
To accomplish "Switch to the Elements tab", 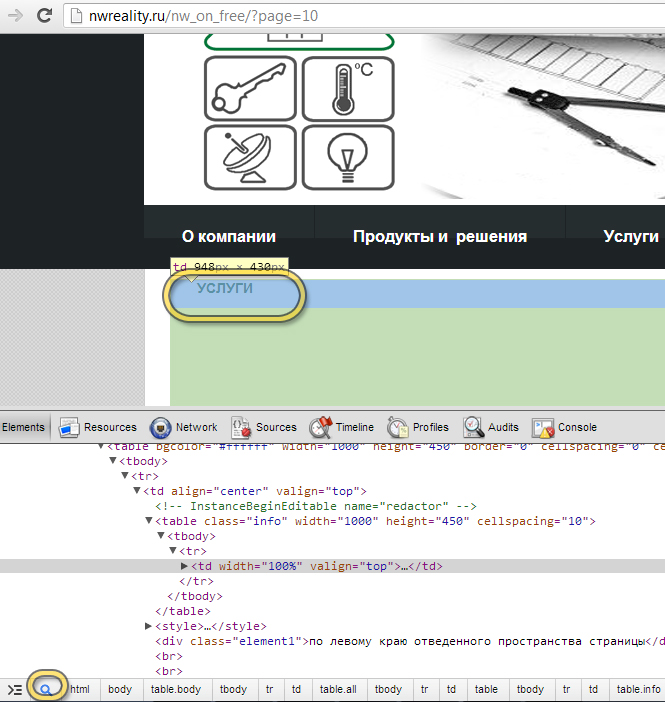I will 23,427.
